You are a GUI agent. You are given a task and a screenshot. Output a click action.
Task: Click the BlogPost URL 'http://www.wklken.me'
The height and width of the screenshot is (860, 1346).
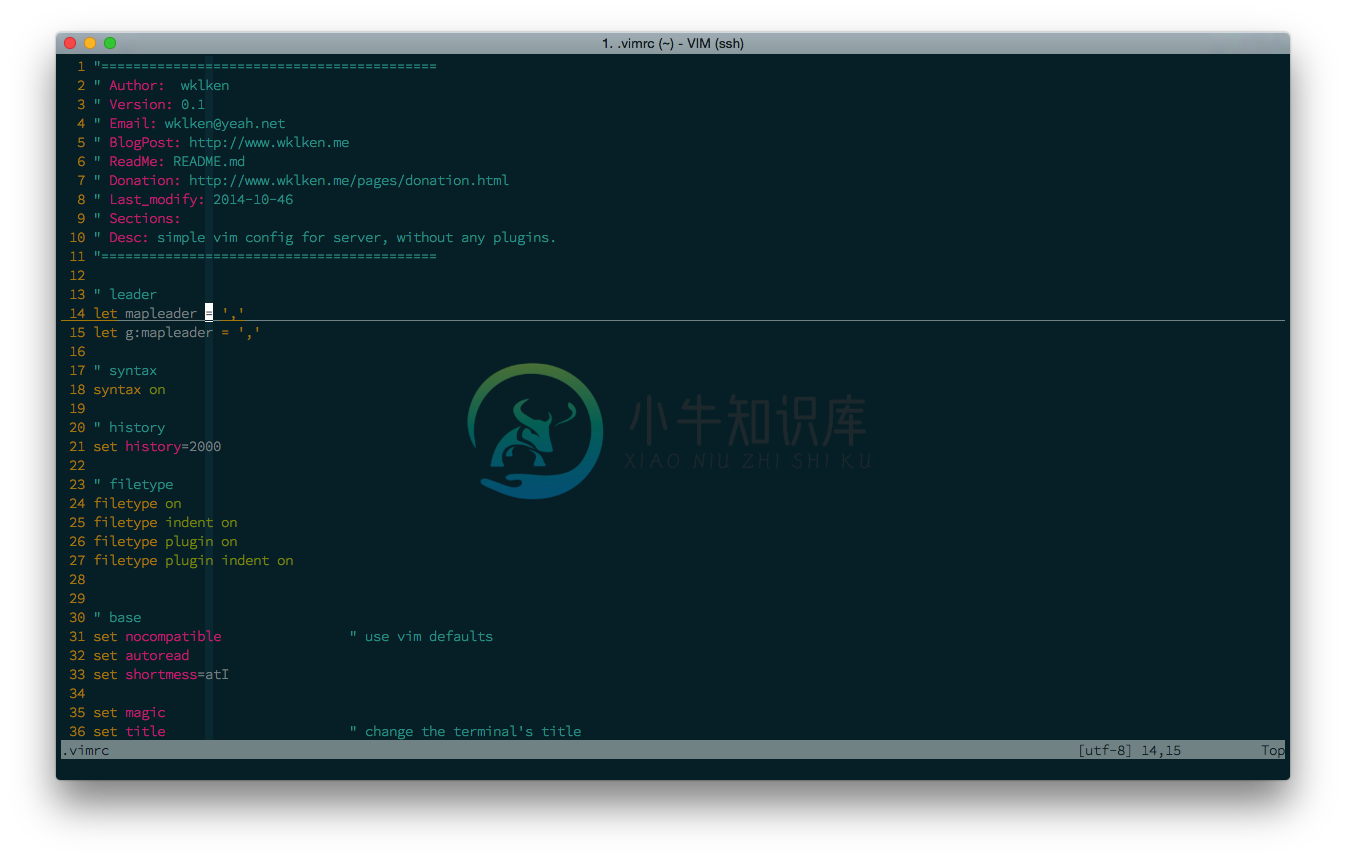coord(269,142)
